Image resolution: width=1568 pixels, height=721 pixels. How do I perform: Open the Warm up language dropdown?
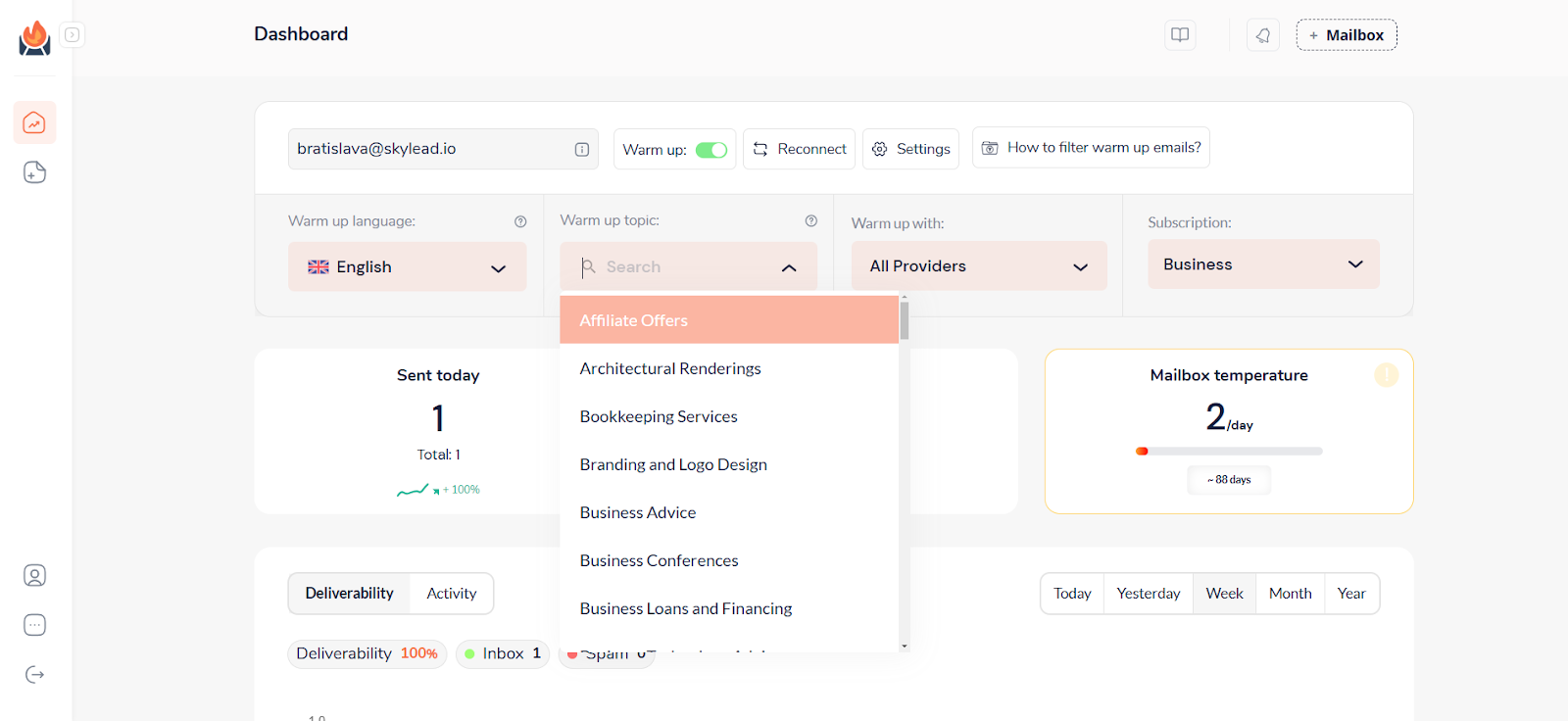[x=407, y=267]
